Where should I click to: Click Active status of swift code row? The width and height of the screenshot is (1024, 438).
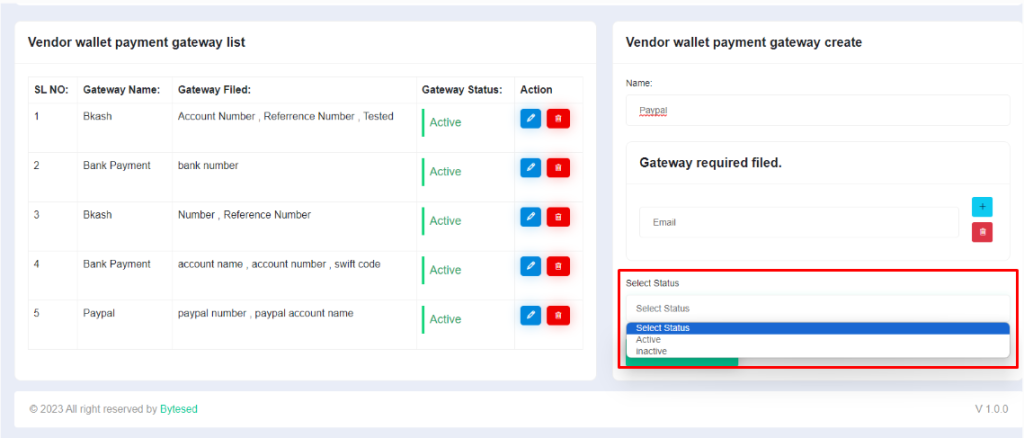pyautogui.click(x=445, y=270)
